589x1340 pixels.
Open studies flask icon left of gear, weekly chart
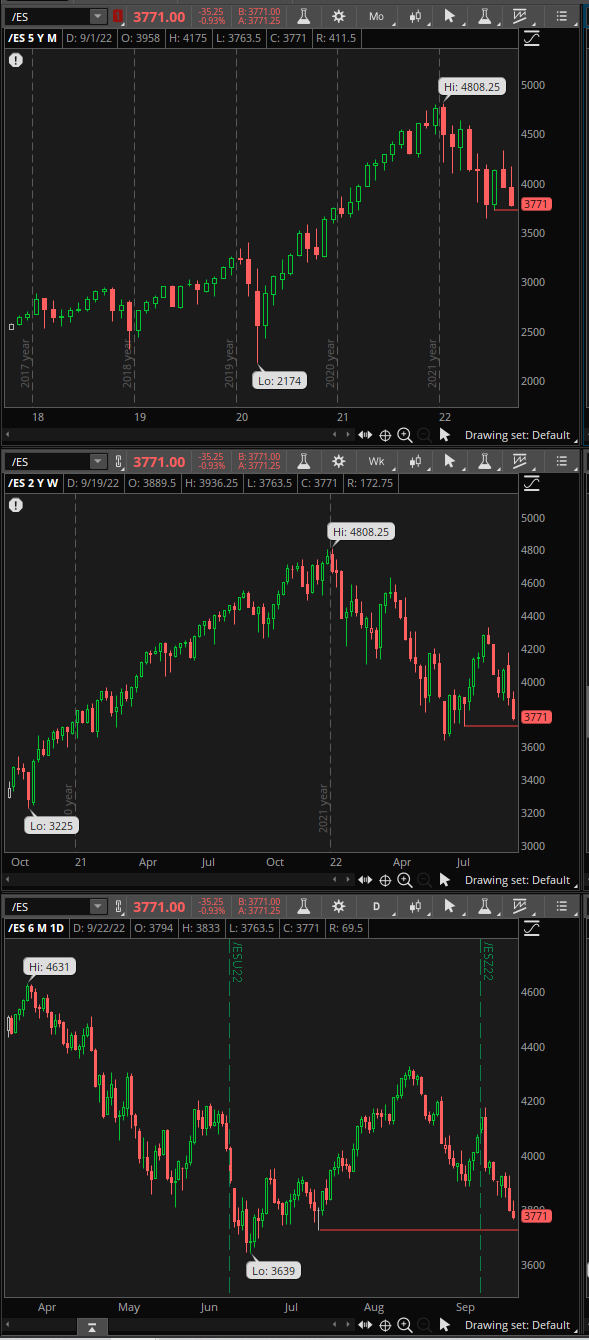(x=306, y=461)
